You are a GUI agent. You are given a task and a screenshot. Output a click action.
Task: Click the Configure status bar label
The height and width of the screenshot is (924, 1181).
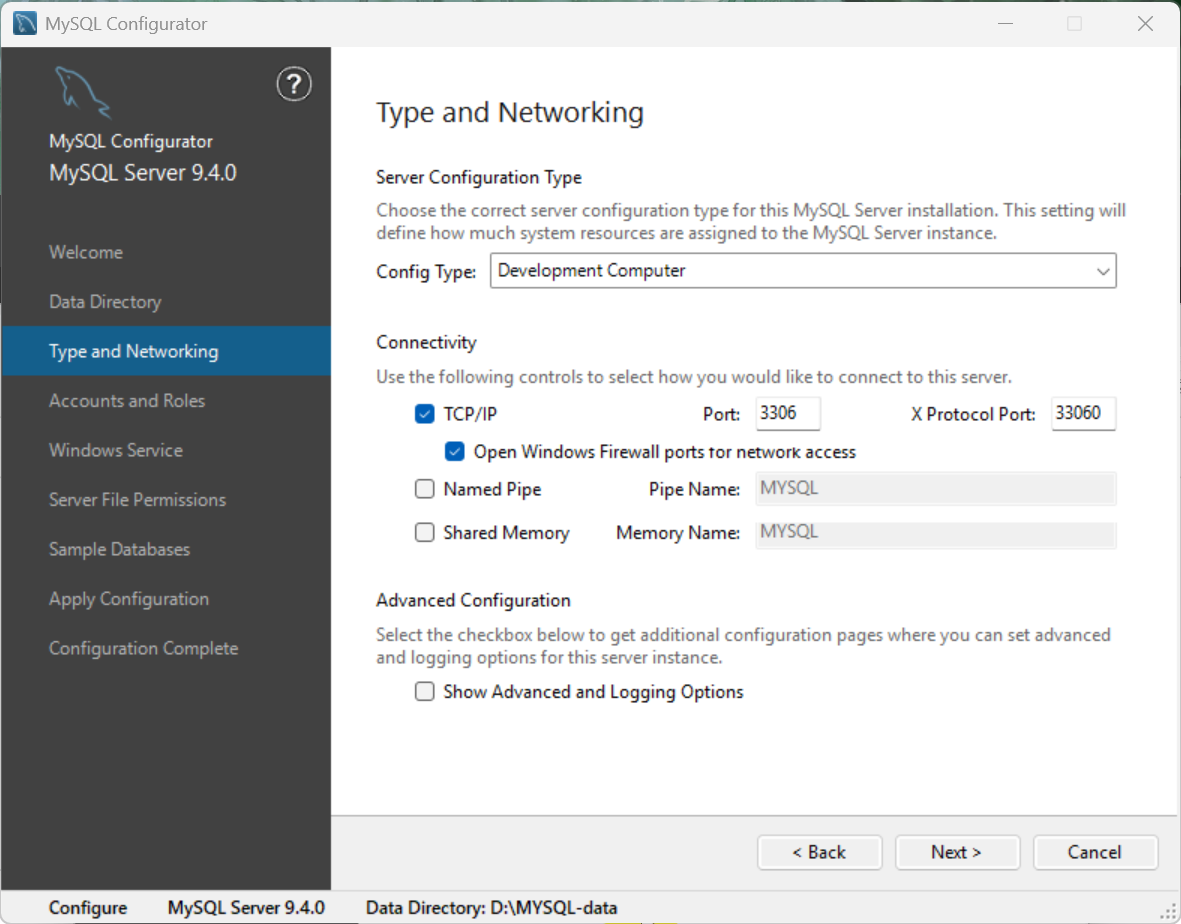point(87,908)
